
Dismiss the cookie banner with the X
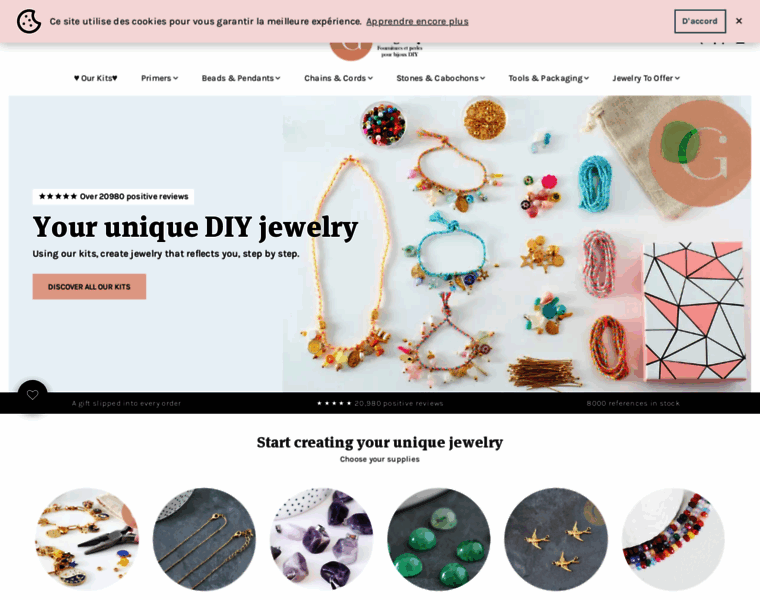click(739, 21)
